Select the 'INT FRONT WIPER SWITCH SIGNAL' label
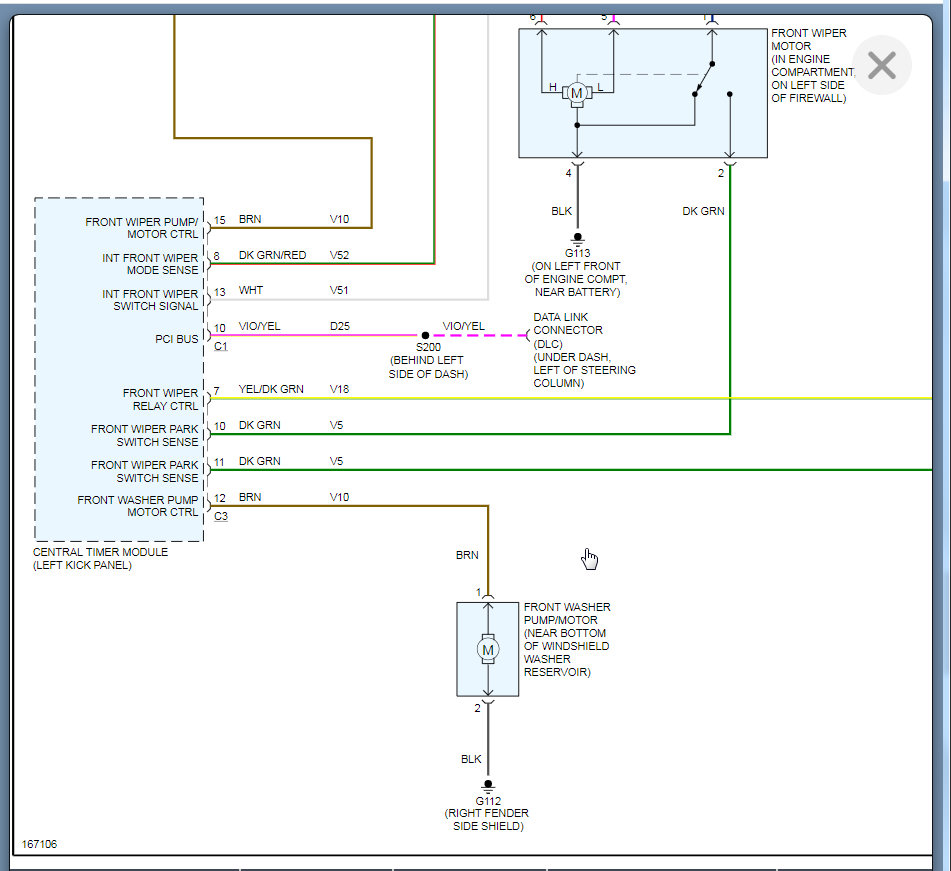This screenshot has width=951, height=871. point(150,300)
